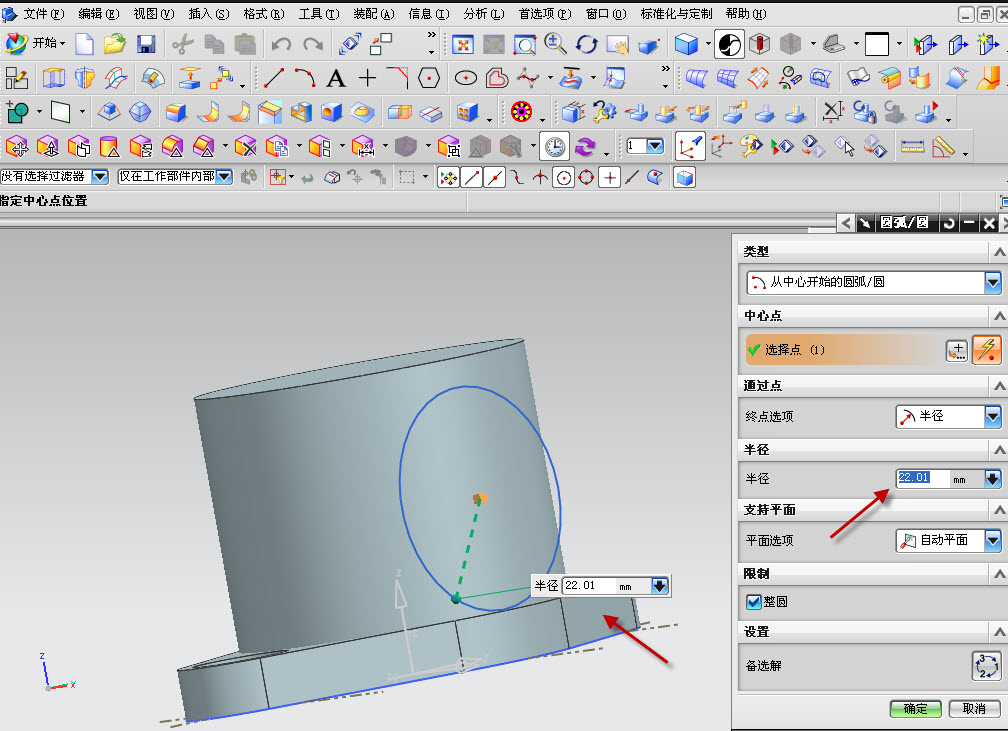Toggle the enable snap points icon
This screenshot has width=1008, height=731.
coord(448,177)
